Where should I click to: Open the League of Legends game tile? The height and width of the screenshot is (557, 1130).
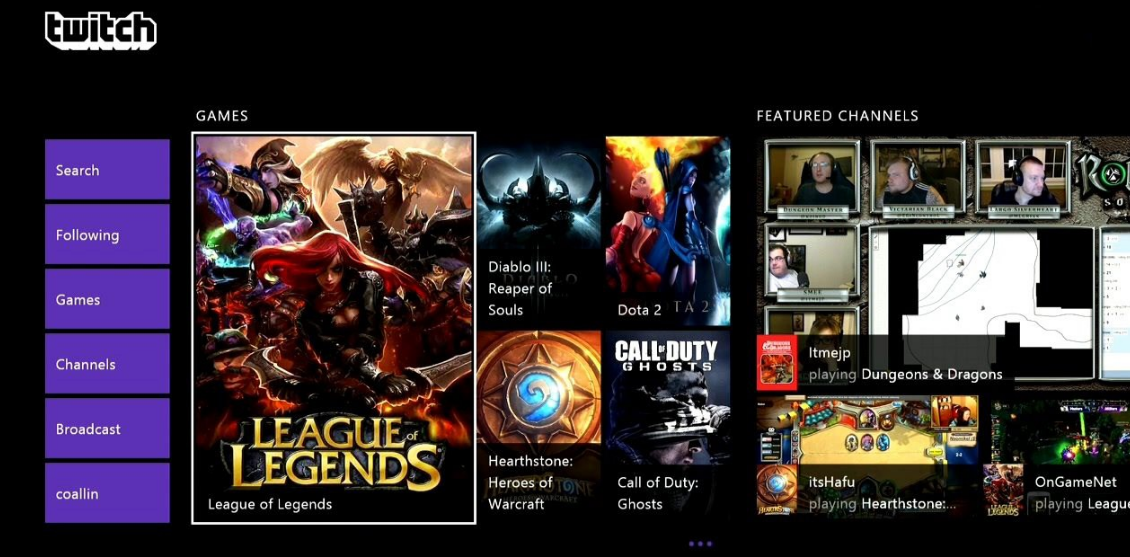click(334, 328)
